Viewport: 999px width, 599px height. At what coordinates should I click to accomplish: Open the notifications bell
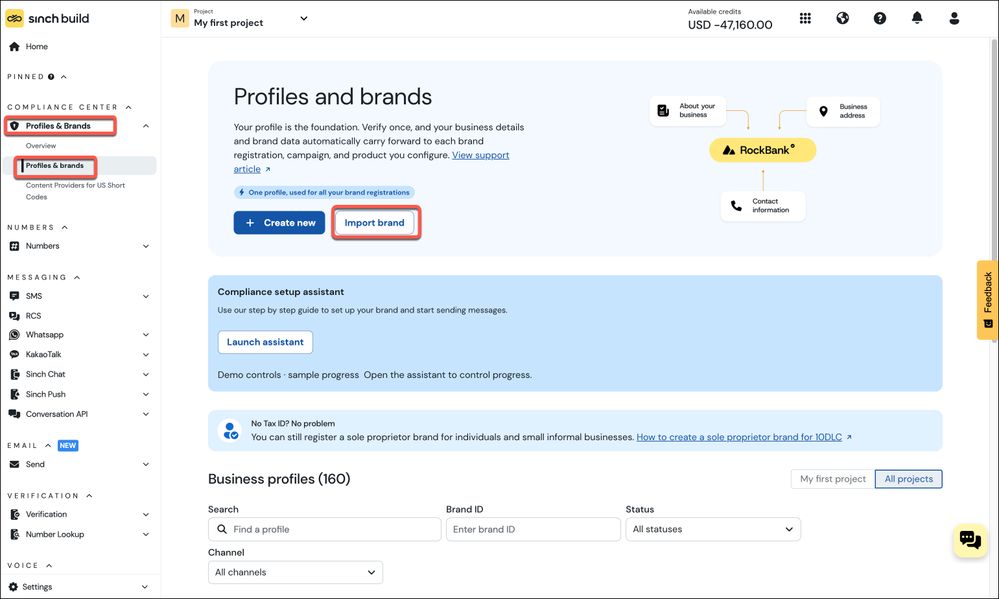tap(917, 18)
